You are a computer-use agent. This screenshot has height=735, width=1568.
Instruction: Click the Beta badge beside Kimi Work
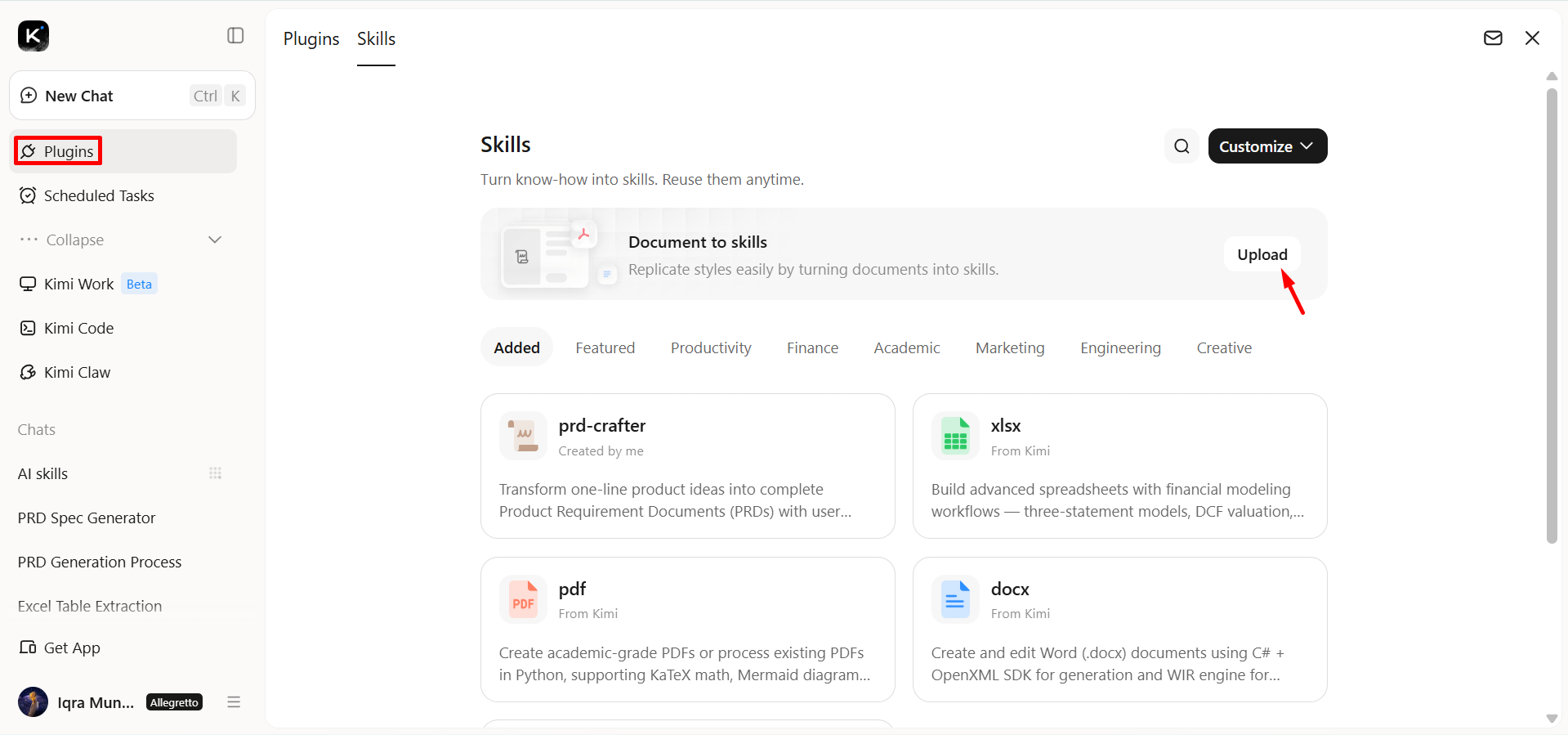[139, 284]
